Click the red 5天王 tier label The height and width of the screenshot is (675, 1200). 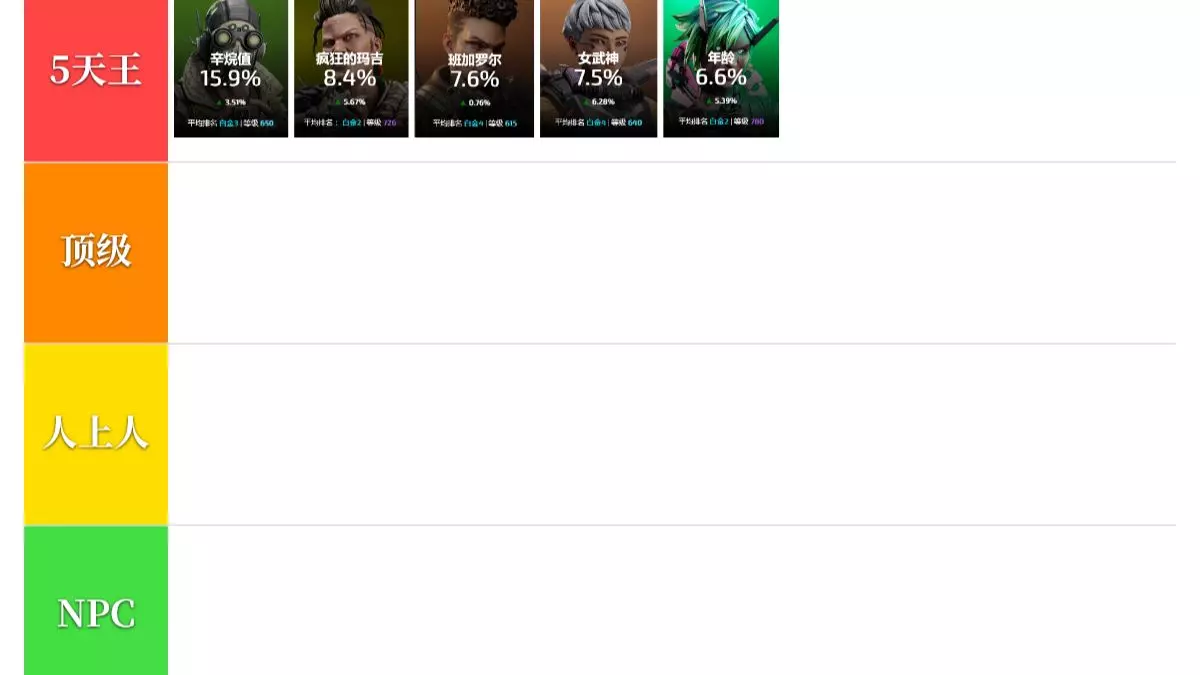coord(96,80)
